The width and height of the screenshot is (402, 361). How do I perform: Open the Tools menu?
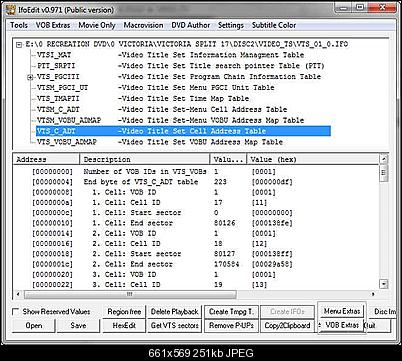tap(19, 25)
